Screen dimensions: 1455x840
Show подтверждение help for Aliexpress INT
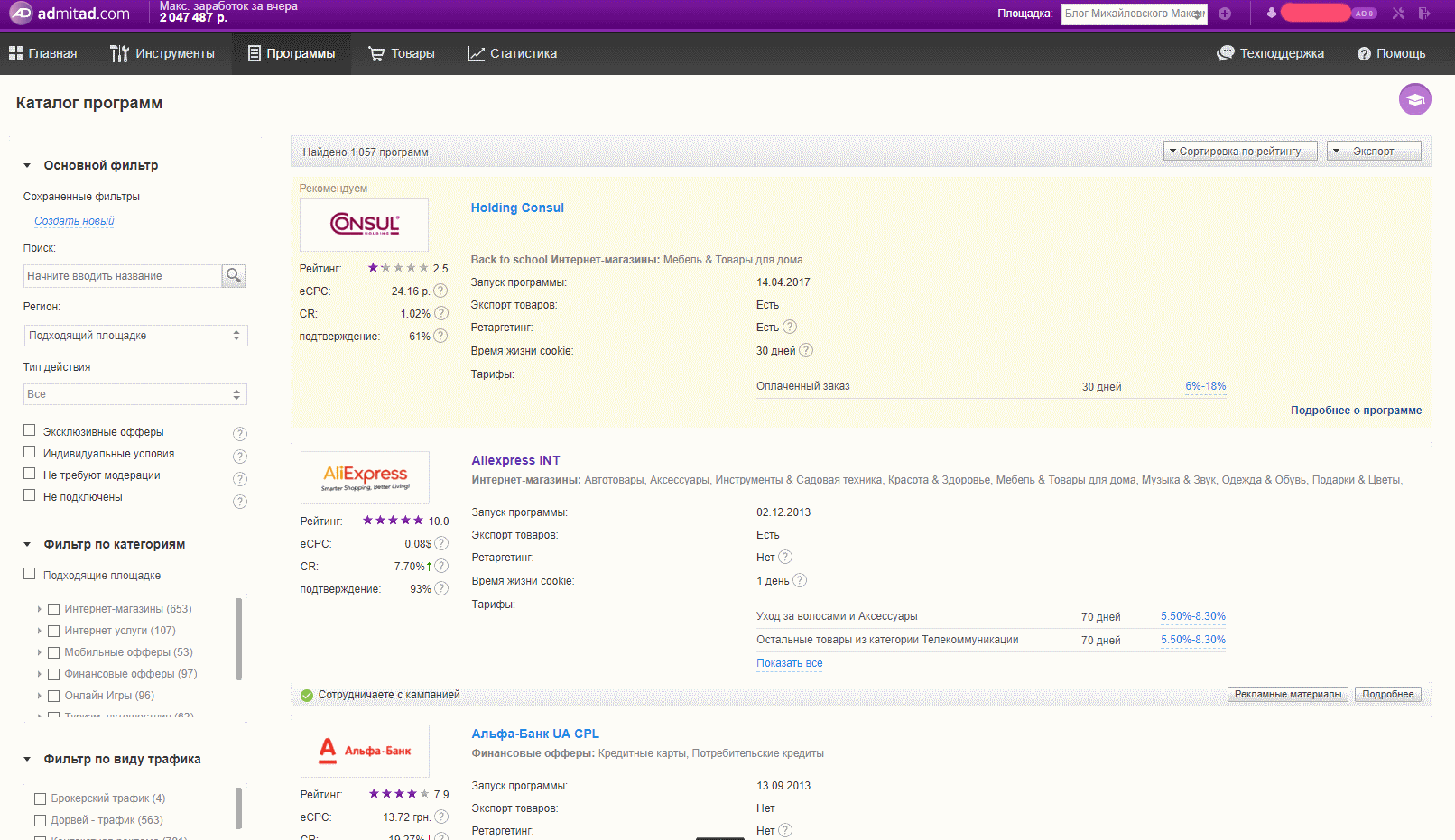(x=441, y=588)
